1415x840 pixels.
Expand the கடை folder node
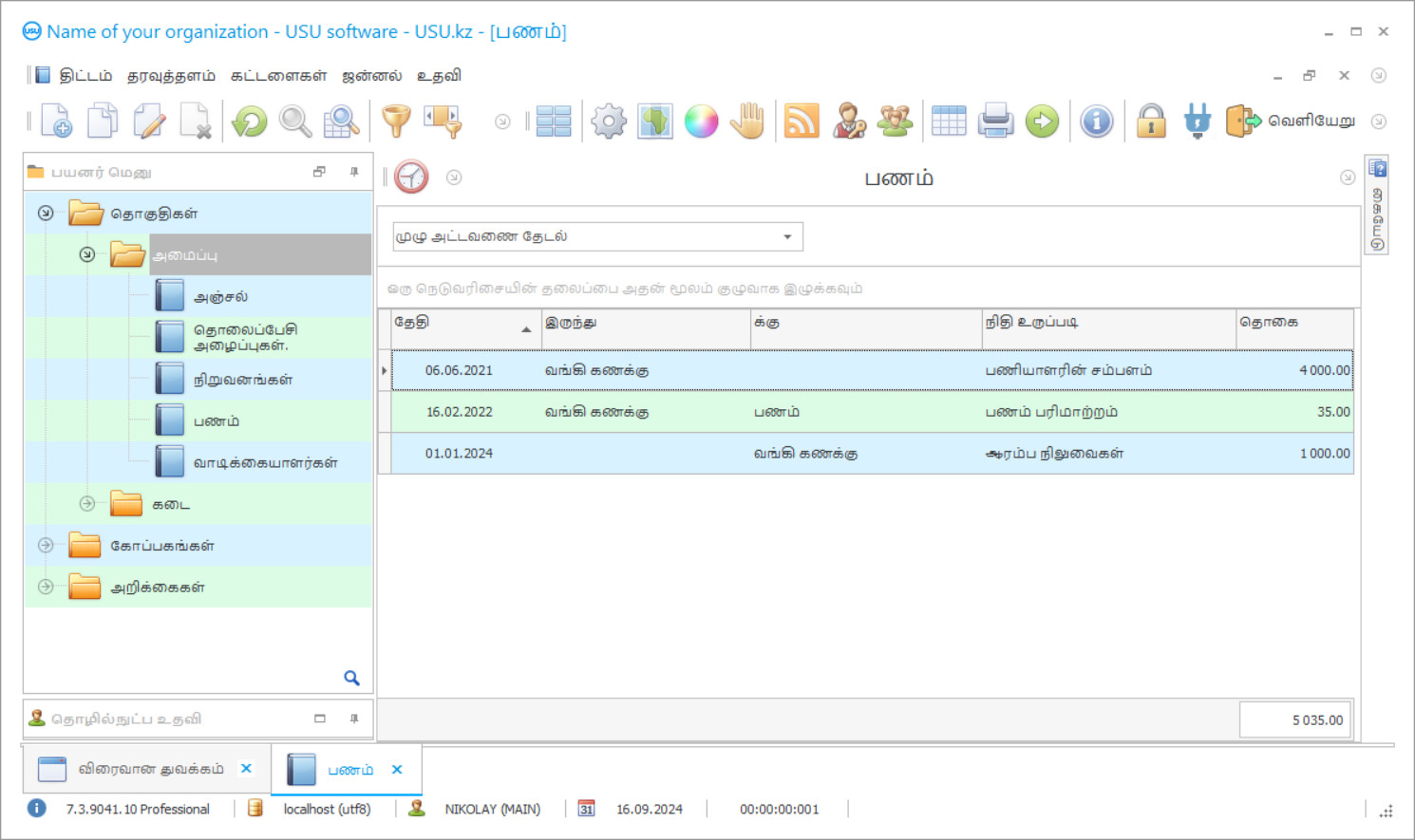pos(87,504)
